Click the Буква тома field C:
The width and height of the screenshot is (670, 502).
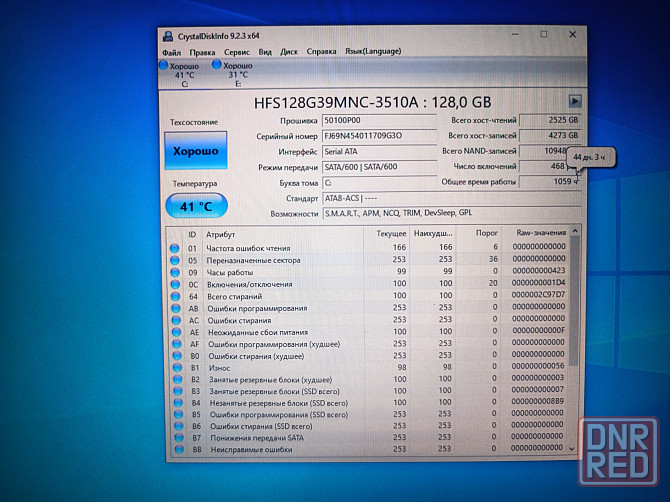379,183
